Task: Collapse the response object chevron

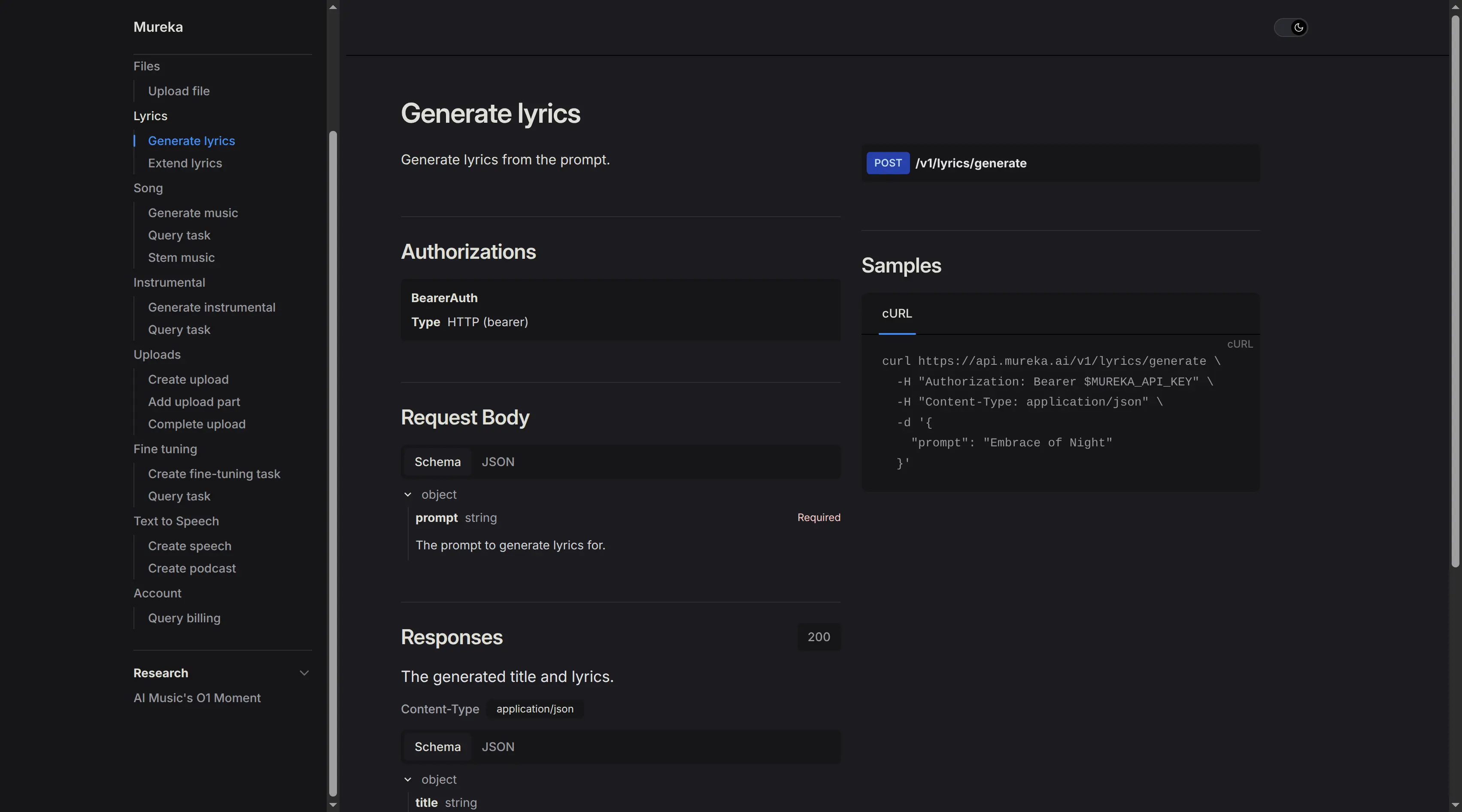Action: click(407, 780)
